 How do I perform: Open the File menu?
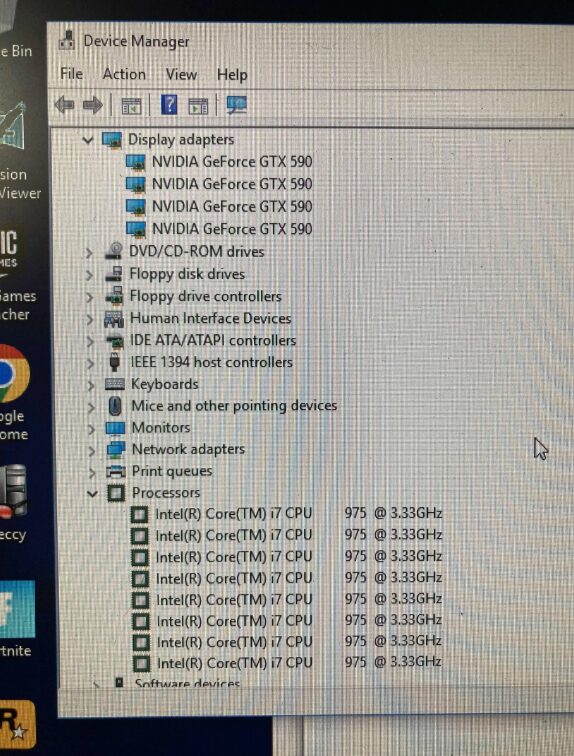pos(71,74)
